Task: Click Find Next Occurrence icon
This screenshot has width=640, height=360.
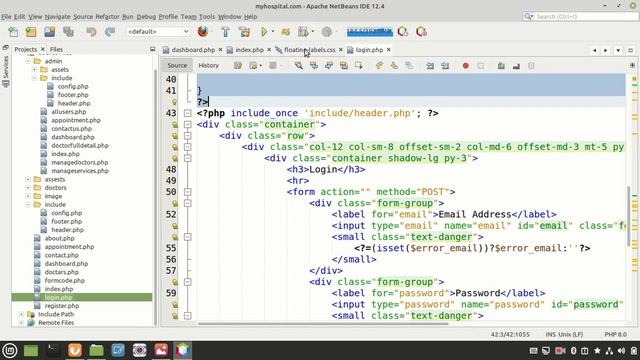Action: pyautogui.click(x=329, y=65)
